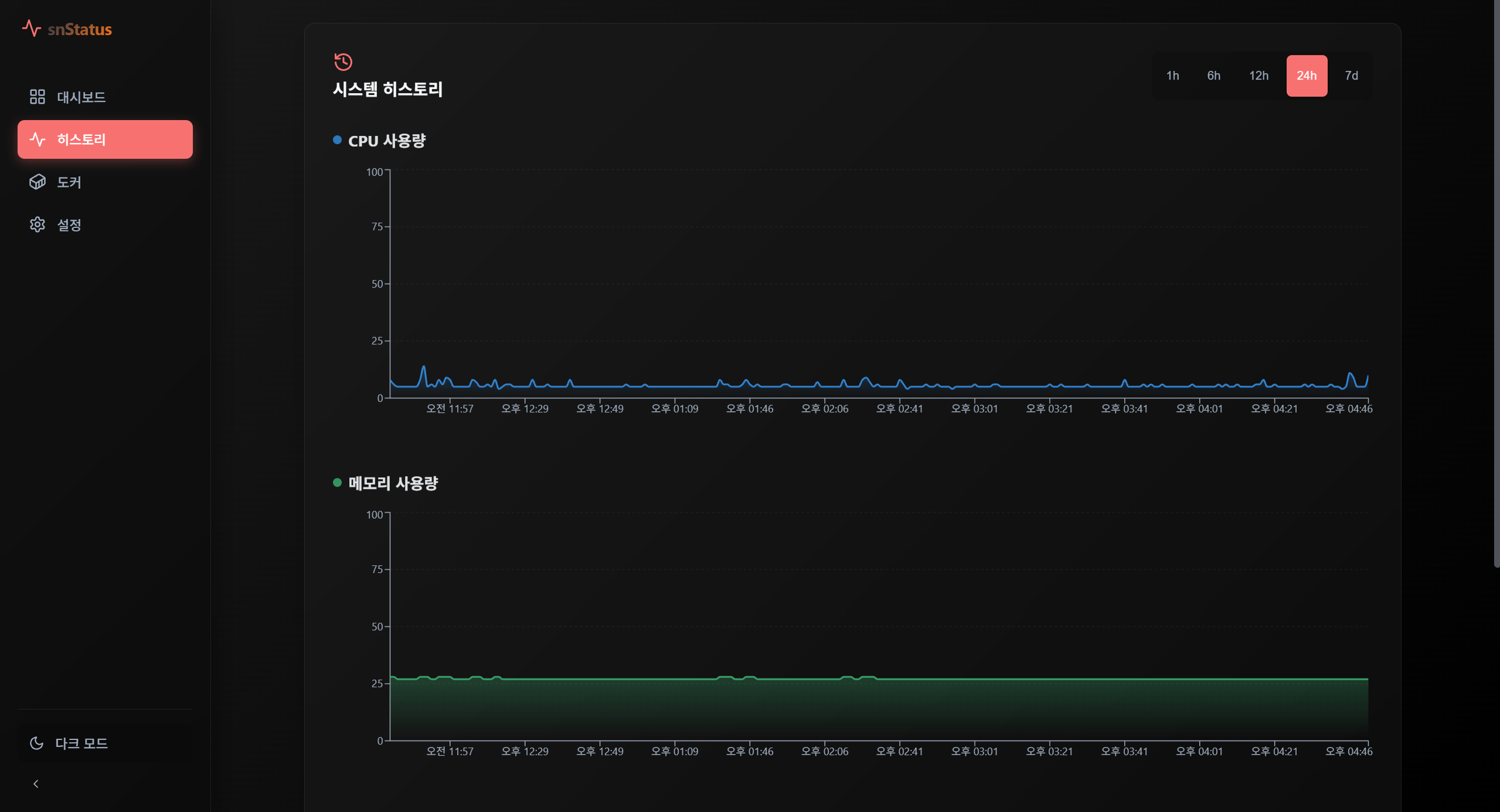Click the history pulse icon in sidebar
The height and width of the screenshot is (812, 1500).
tap(38, 139)
